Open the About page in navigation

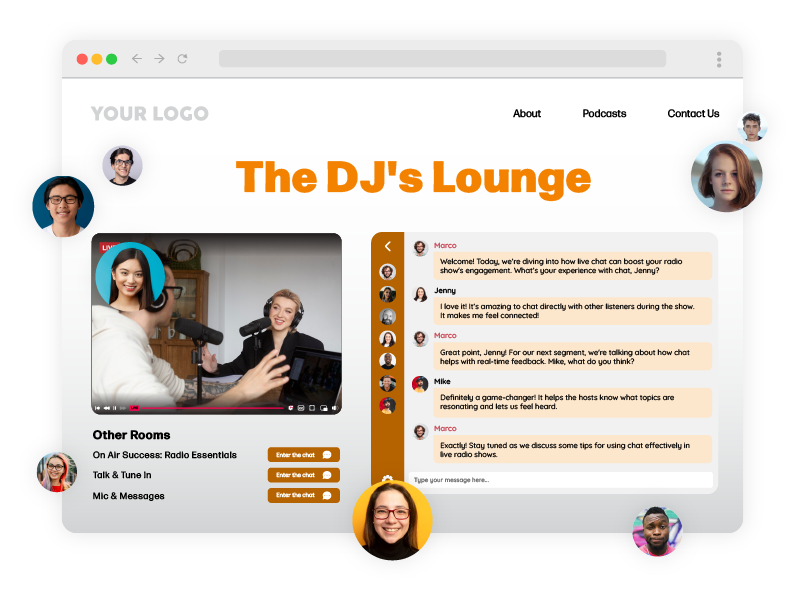tap(526, 114)
